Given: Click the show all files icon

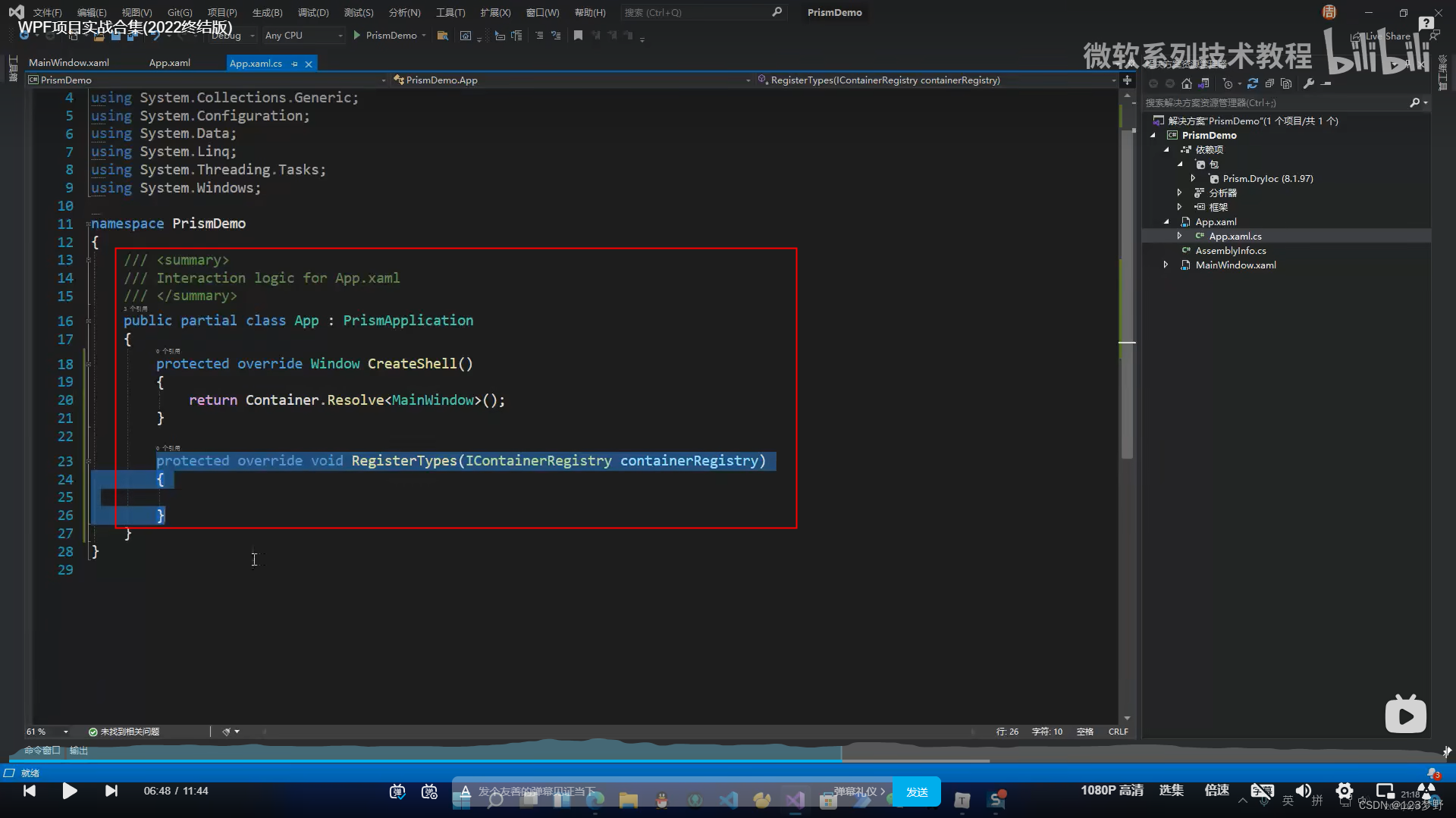Looking at the screenshot, I should coord(1286,83).
